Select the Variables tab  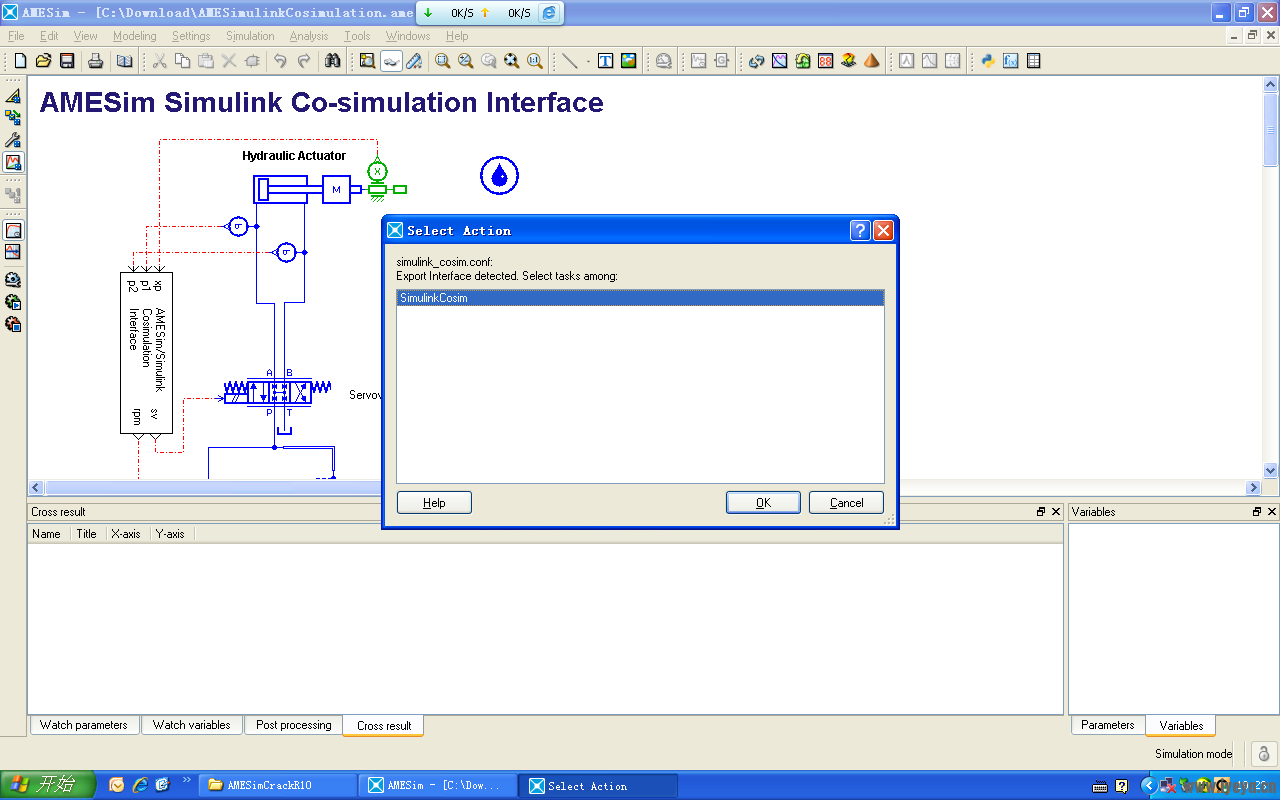(x=1181, y=726)
